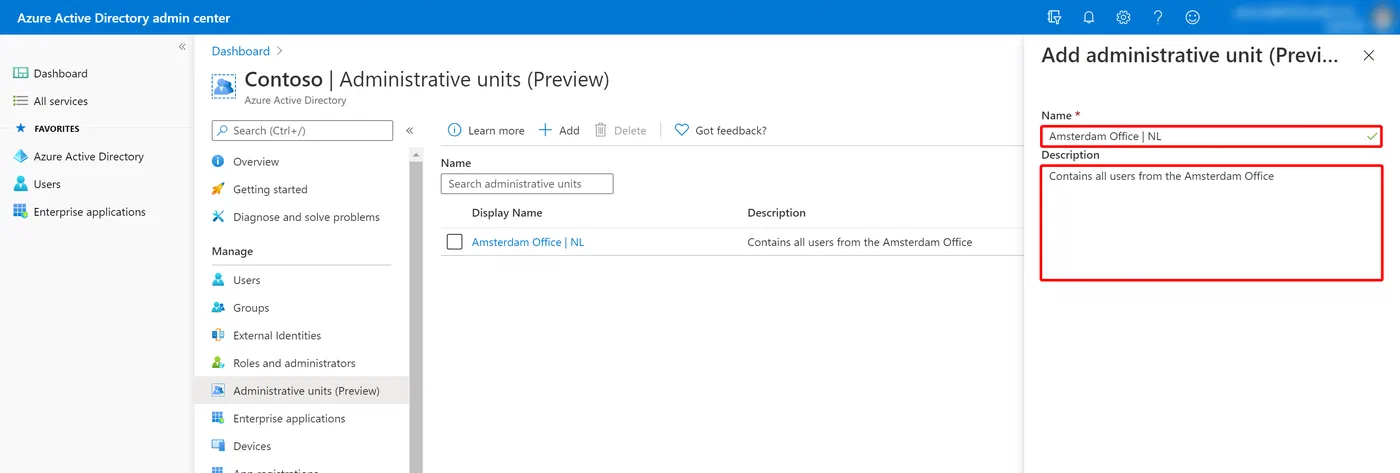
Task: Open External Identities
Action: click(277, 335)
